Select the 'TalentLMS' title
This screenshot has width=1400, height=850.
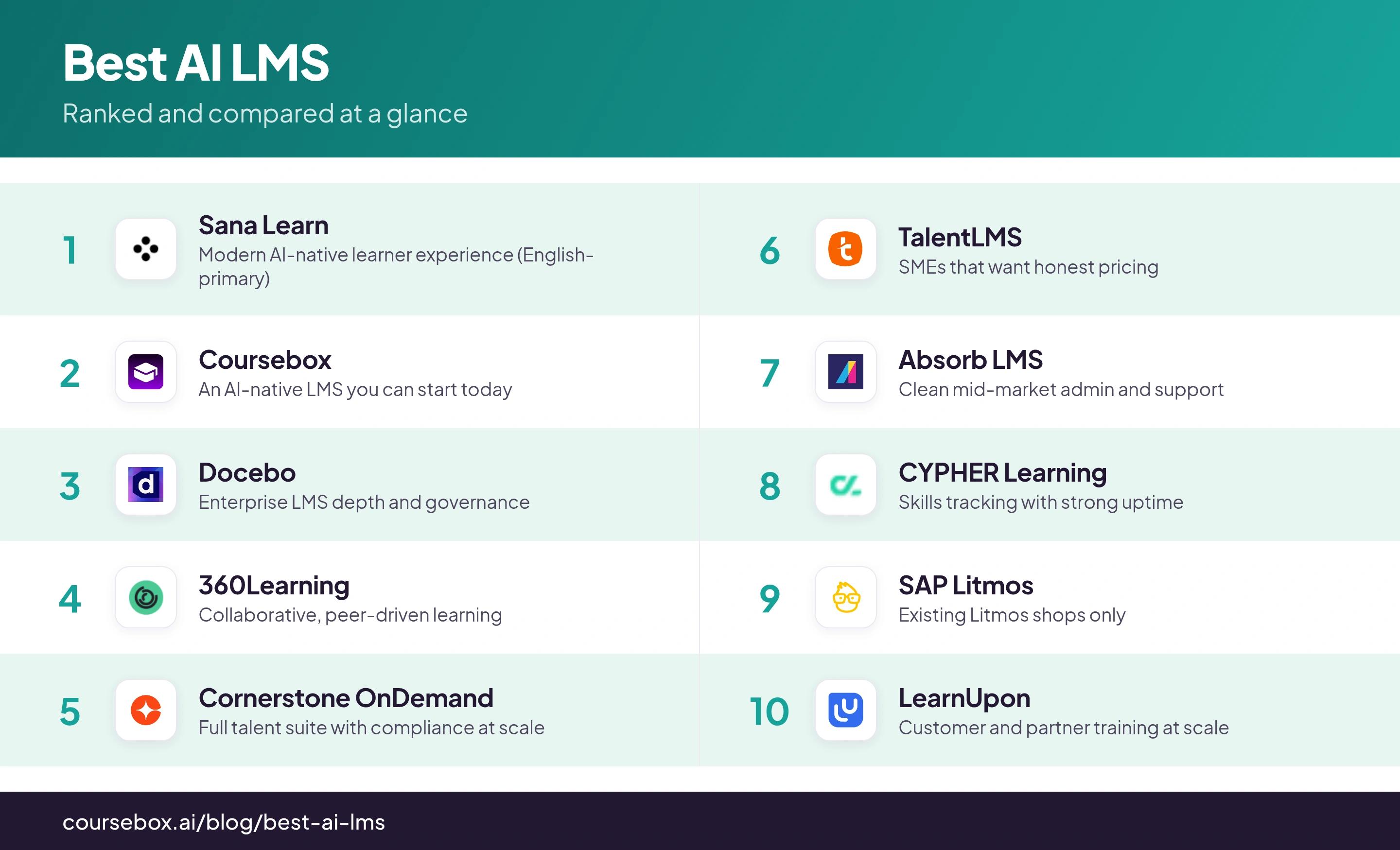point(960,238)
